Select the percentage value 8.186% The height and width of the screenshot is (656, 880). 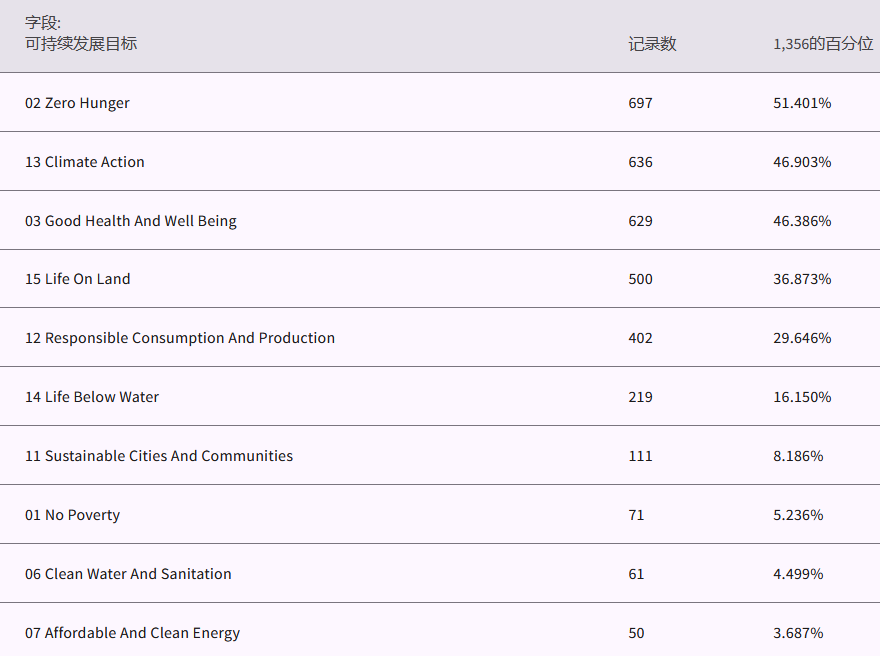(798, 456)
